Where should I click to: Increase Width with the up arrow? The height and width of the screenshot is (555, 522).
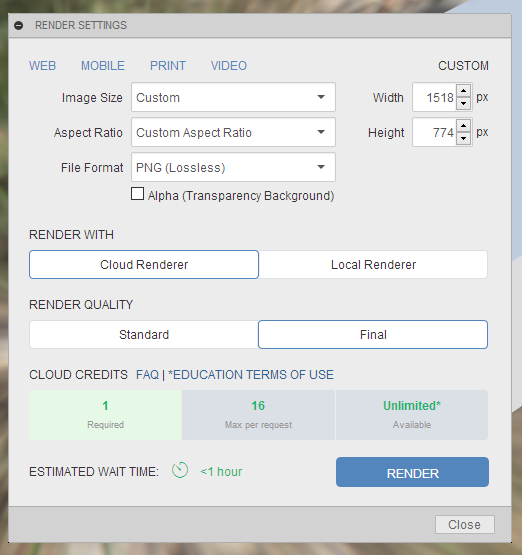[464, 91]
